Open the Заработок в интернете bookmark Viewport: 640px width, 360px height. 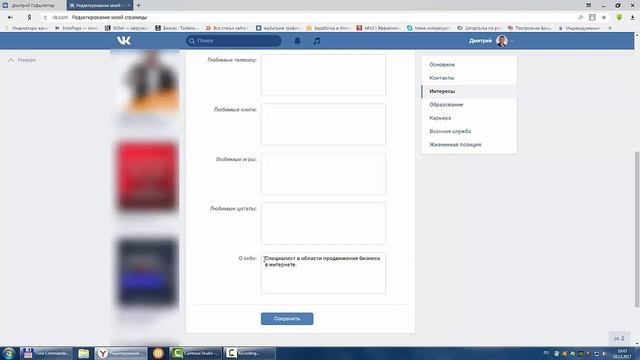click(x=328, y=28)
